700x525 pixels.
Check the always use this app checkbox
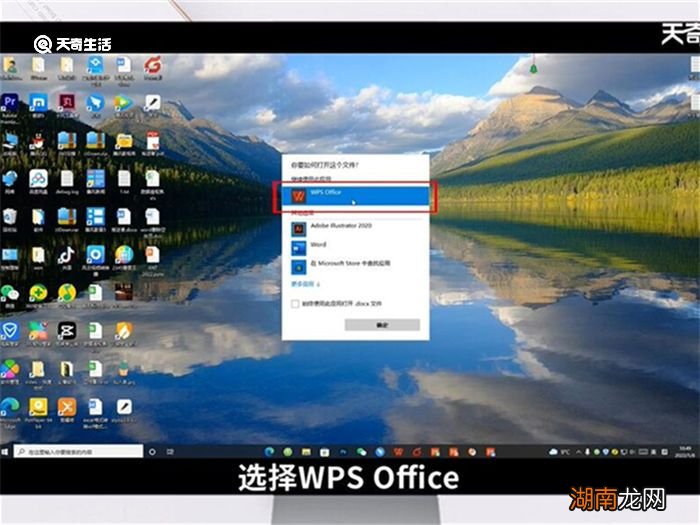pos(295,303)
